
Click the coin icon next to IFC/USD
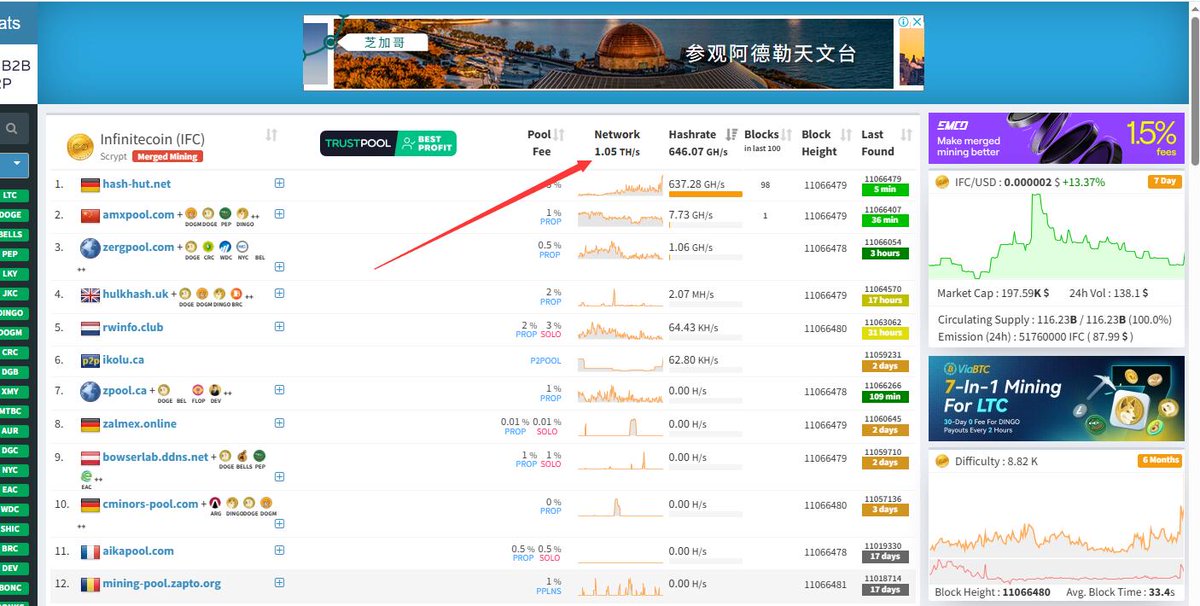[x=942, y=182]
